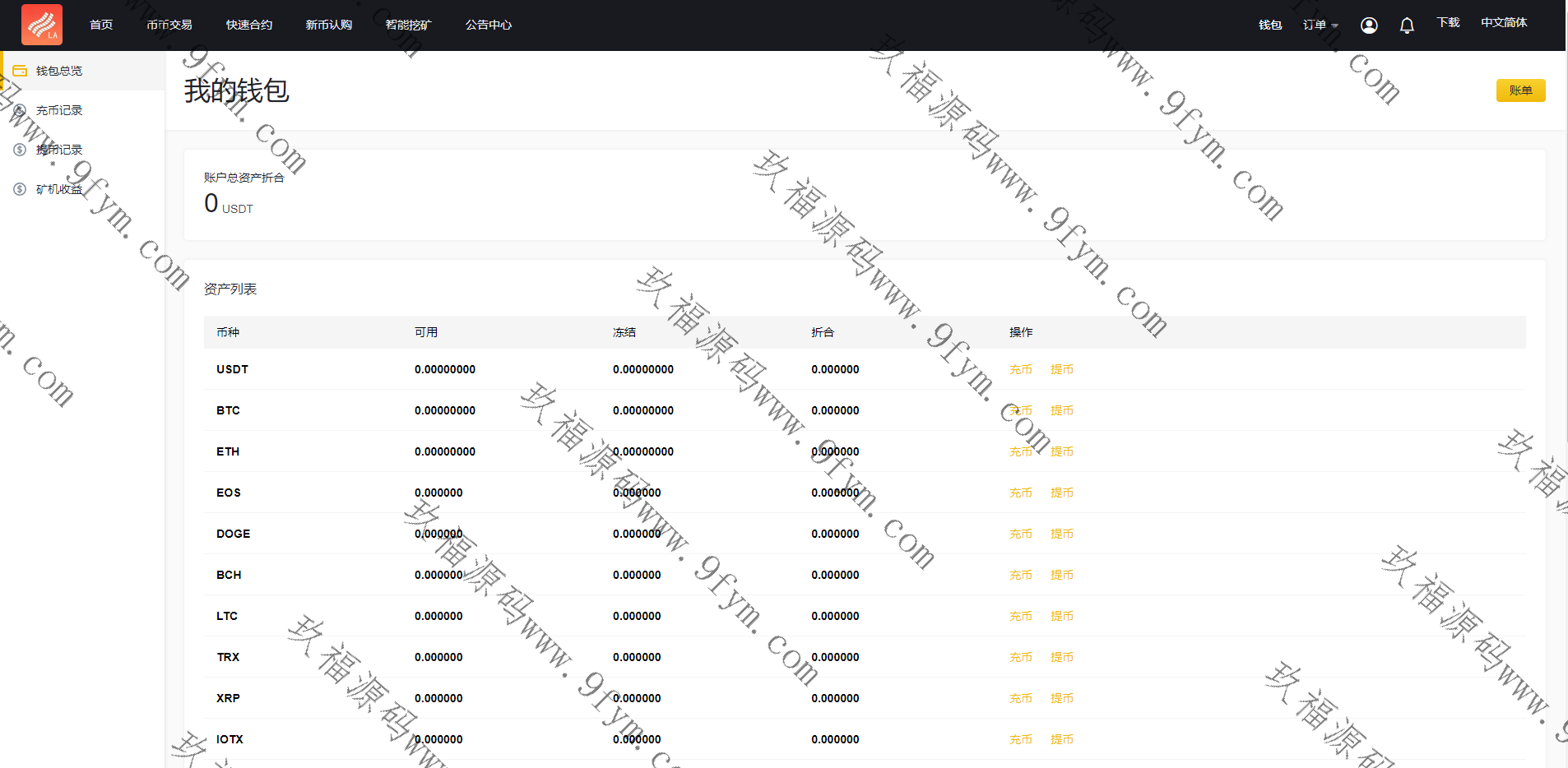
Task: Click 充币 for the USDT row
Action: coord(1020,369)
